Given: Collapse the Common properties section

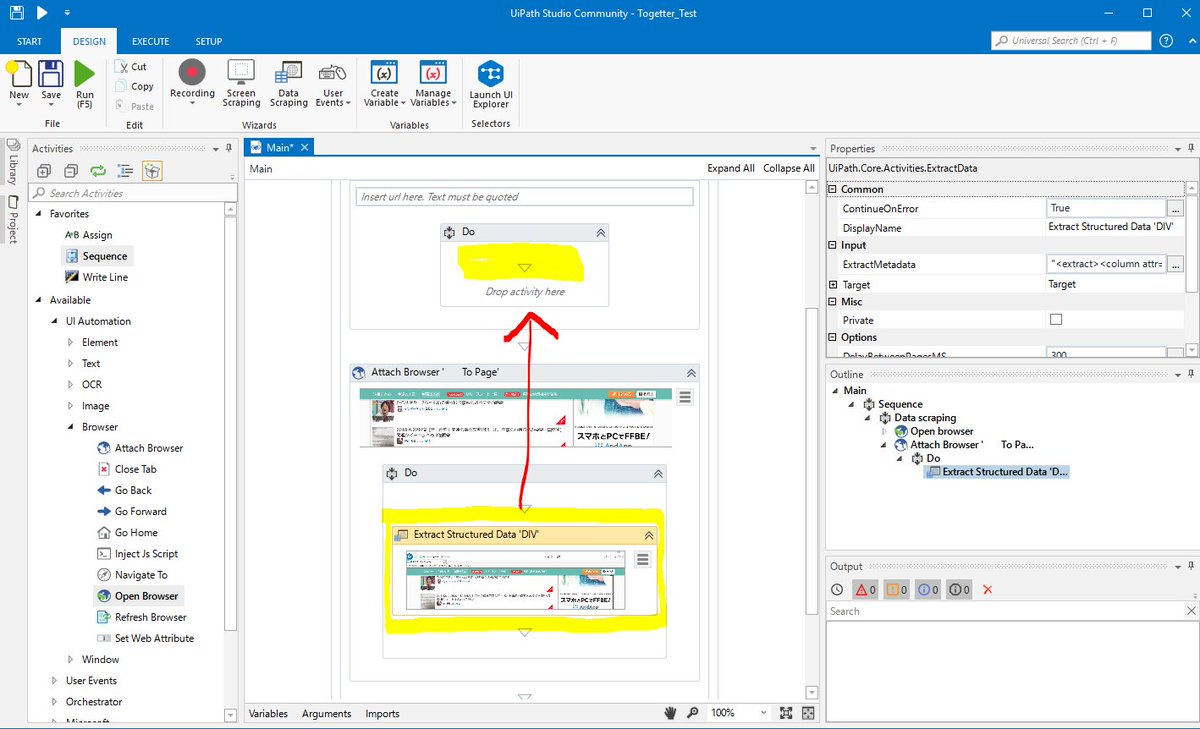Looking at the screenshot, I should pyautogui.click(x=833, y=189).
